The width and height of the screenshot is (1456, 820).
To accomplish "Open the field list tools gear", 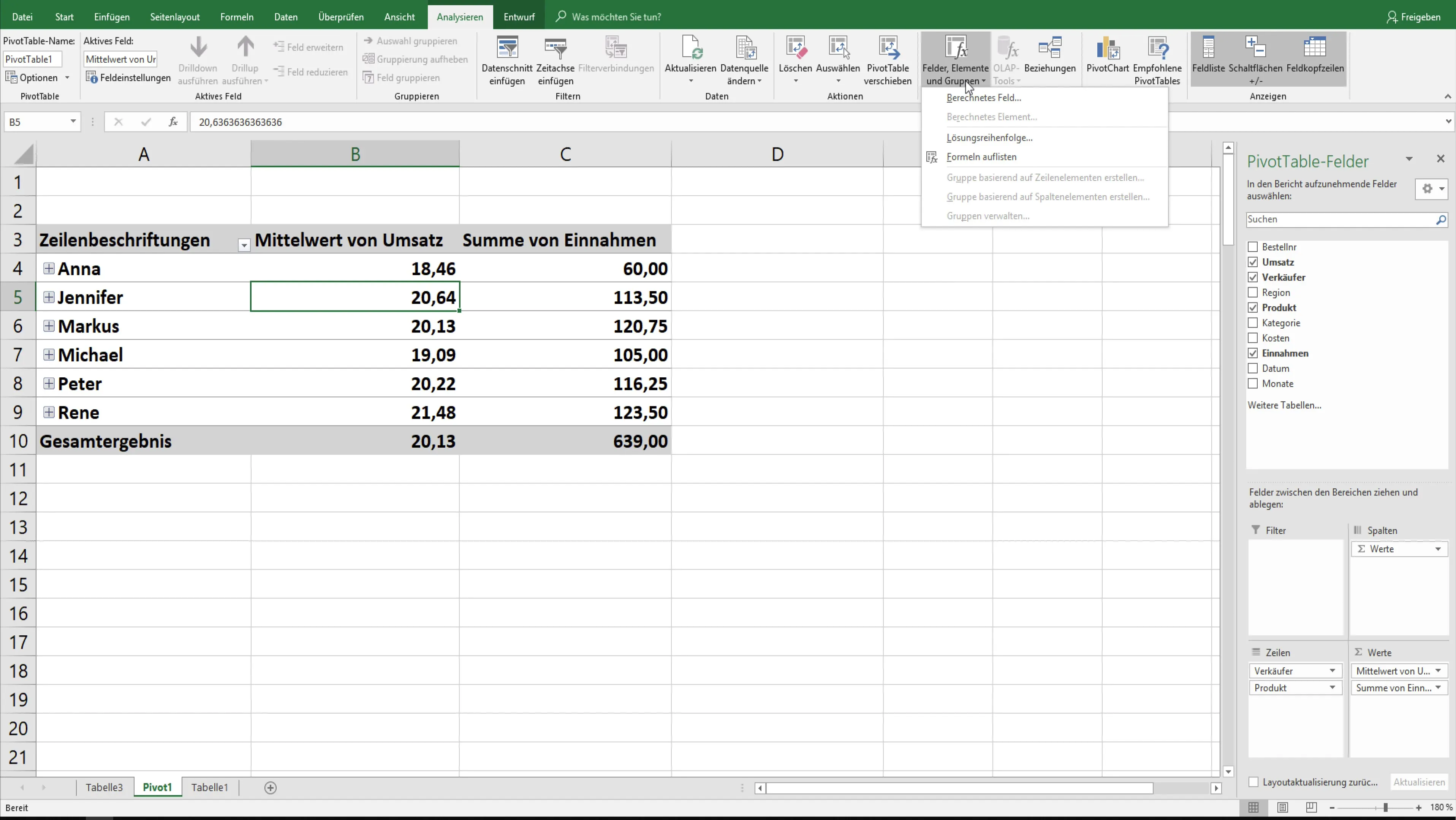I will click(1431, 189).
